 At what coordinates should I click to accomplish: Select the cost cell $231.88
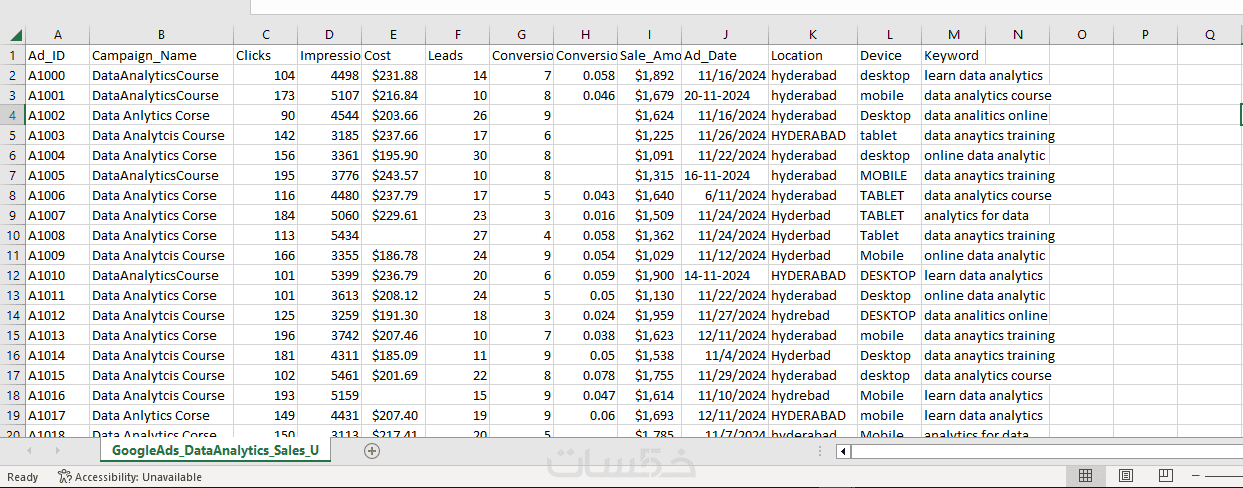coord(393,75)
